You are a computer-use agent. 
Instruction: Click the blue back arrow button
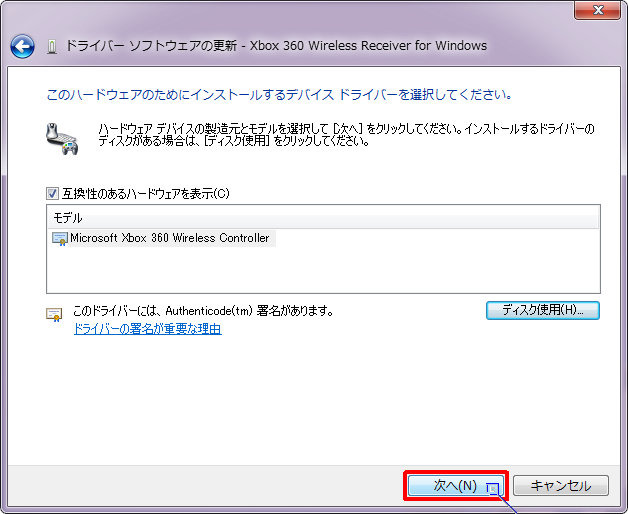point(22,46)
